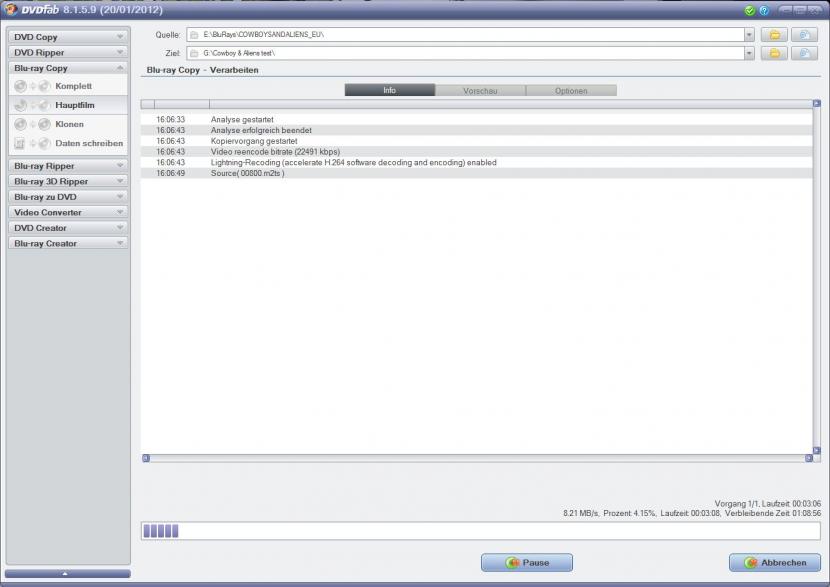Viewport: 830px width, 587px height.
Task: Expand the Blu-ray zu DVD section
Action: [68, 197]
